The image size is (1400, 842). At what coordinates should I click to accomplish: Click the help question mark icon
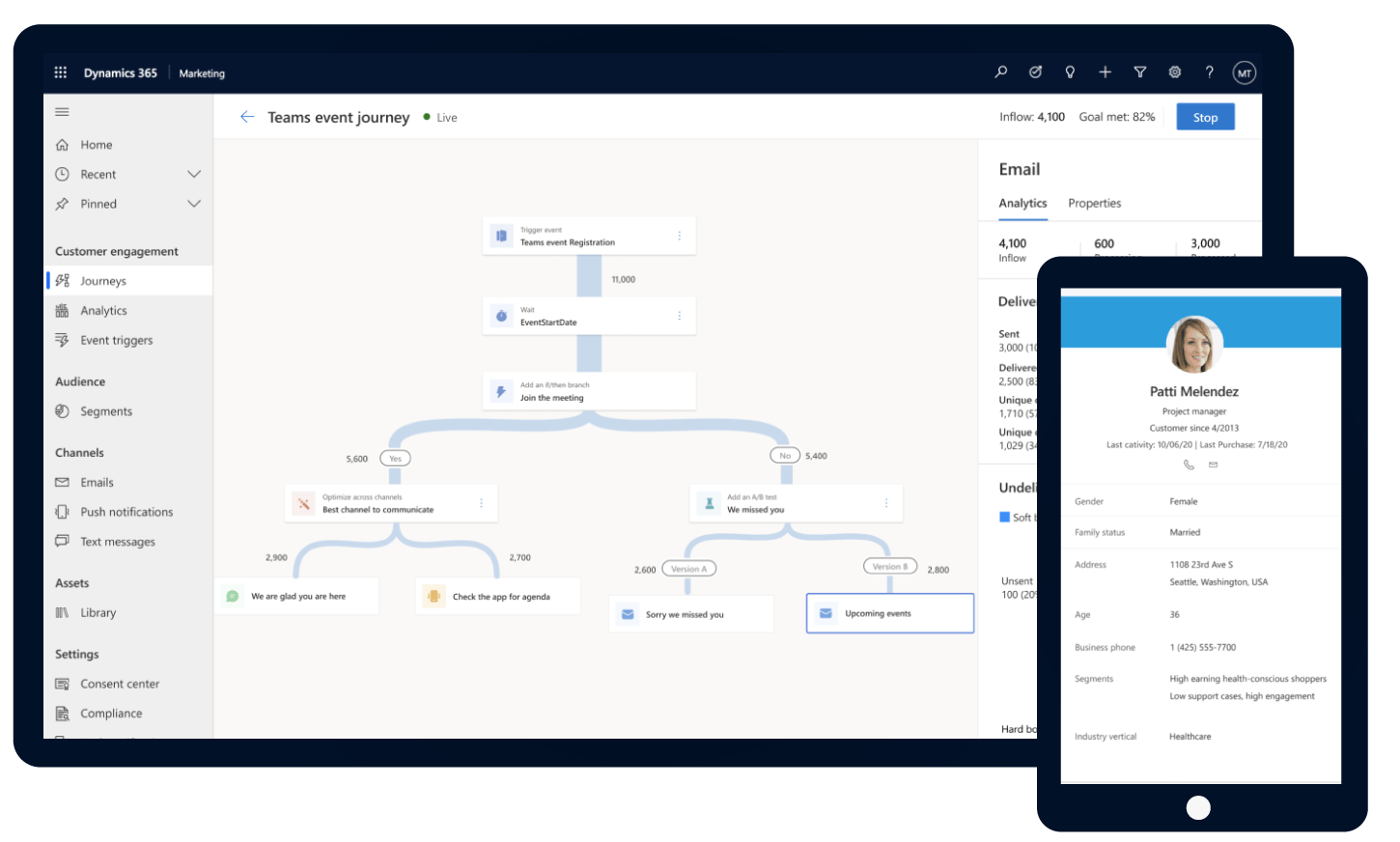pyautogui.click(x=1209, y=71)
